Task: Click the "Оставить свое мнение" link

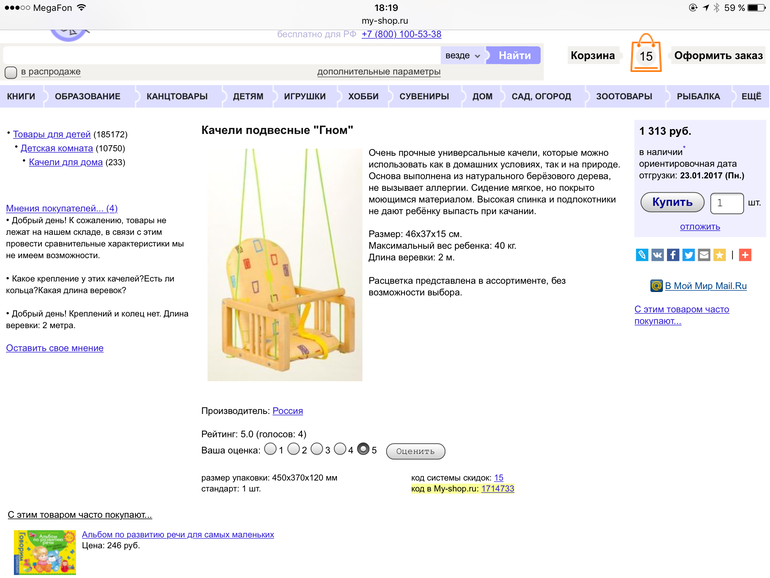Action: click(55, 348)
